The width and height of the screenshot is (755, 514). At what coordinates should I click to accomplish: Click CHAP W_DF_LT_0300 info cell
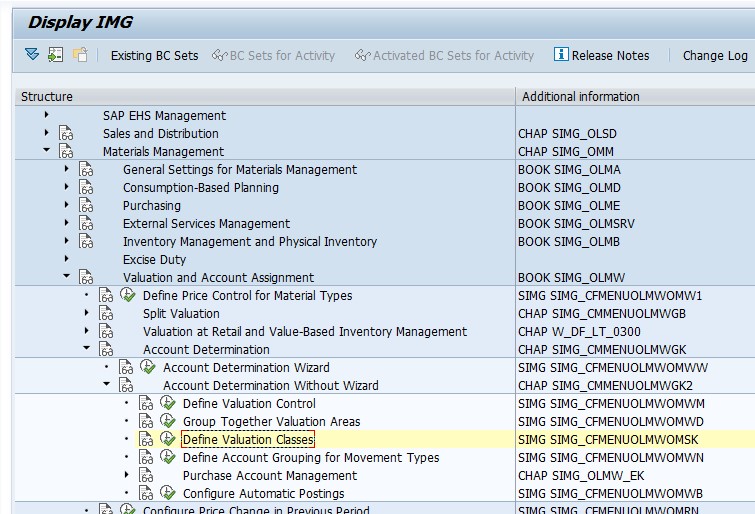579,332
